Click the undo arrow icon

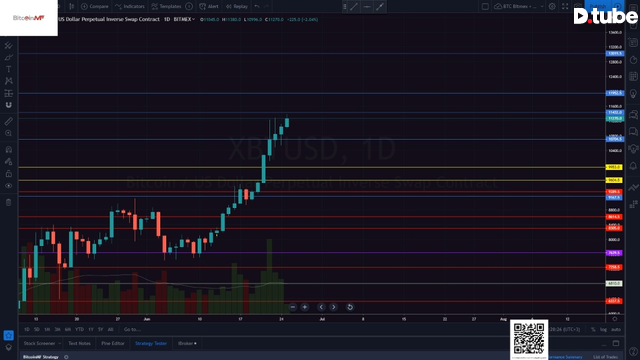coord(257,7)
